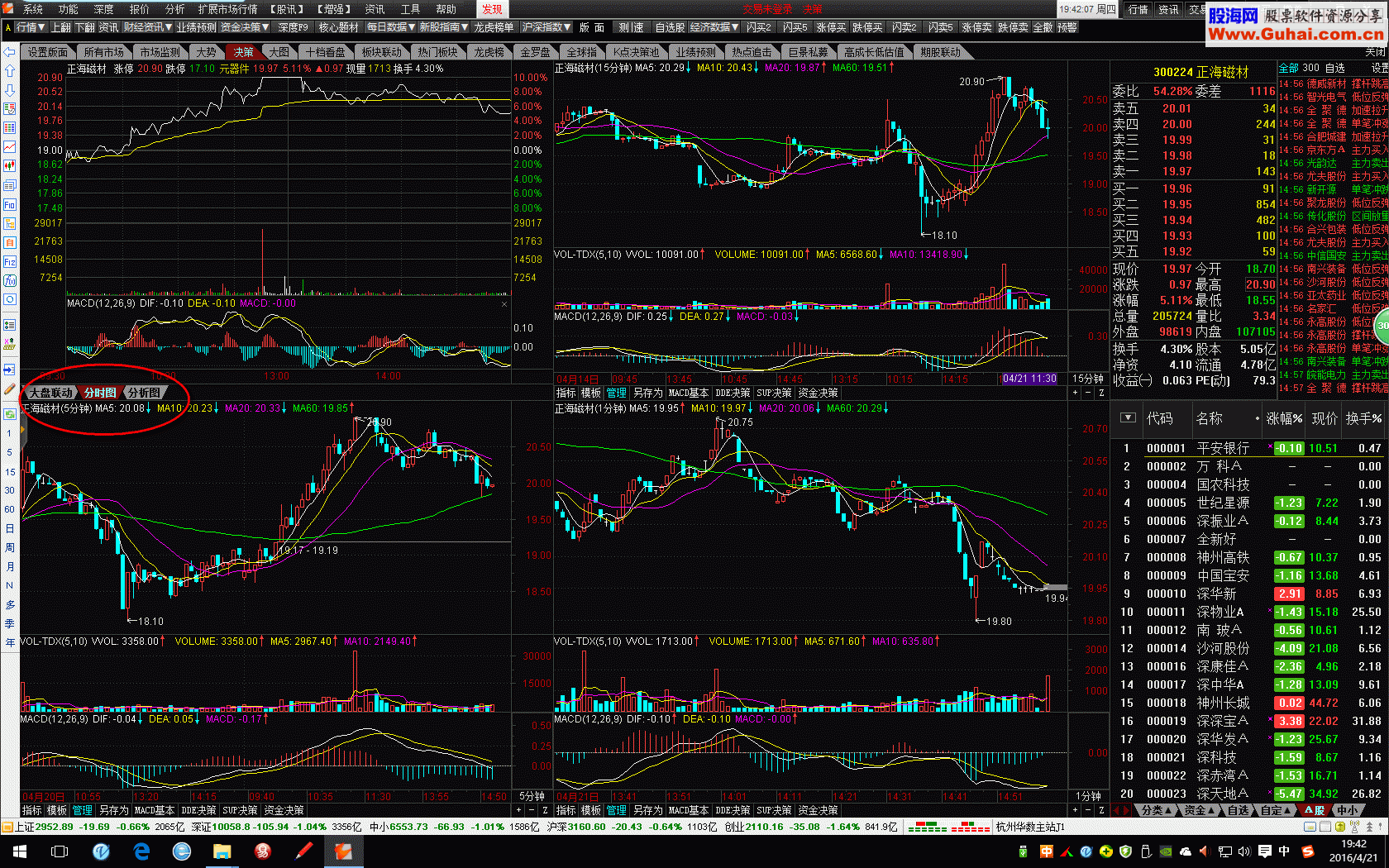Open the 每日数据 dropdown
Image resolution: width=1389 pixels, height=868 pixels.
(x=390, y=27)
